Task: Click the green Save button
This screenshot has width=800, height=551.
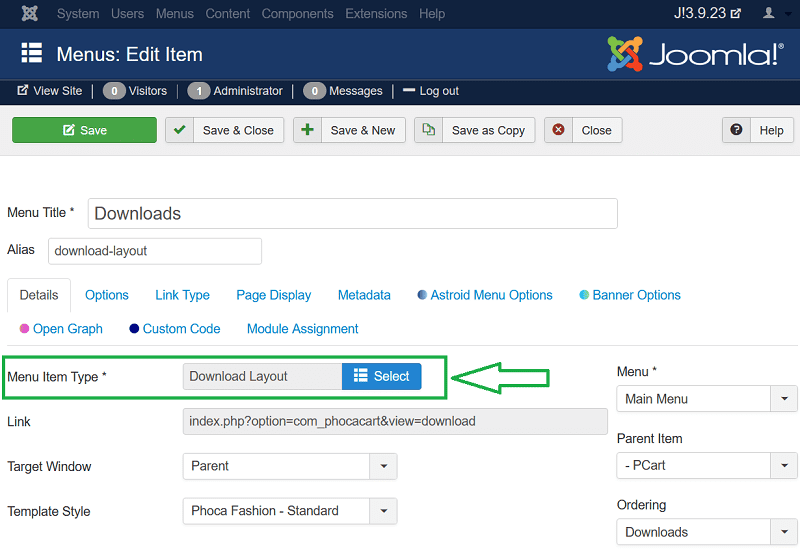Action: click(x=84, y=130)
